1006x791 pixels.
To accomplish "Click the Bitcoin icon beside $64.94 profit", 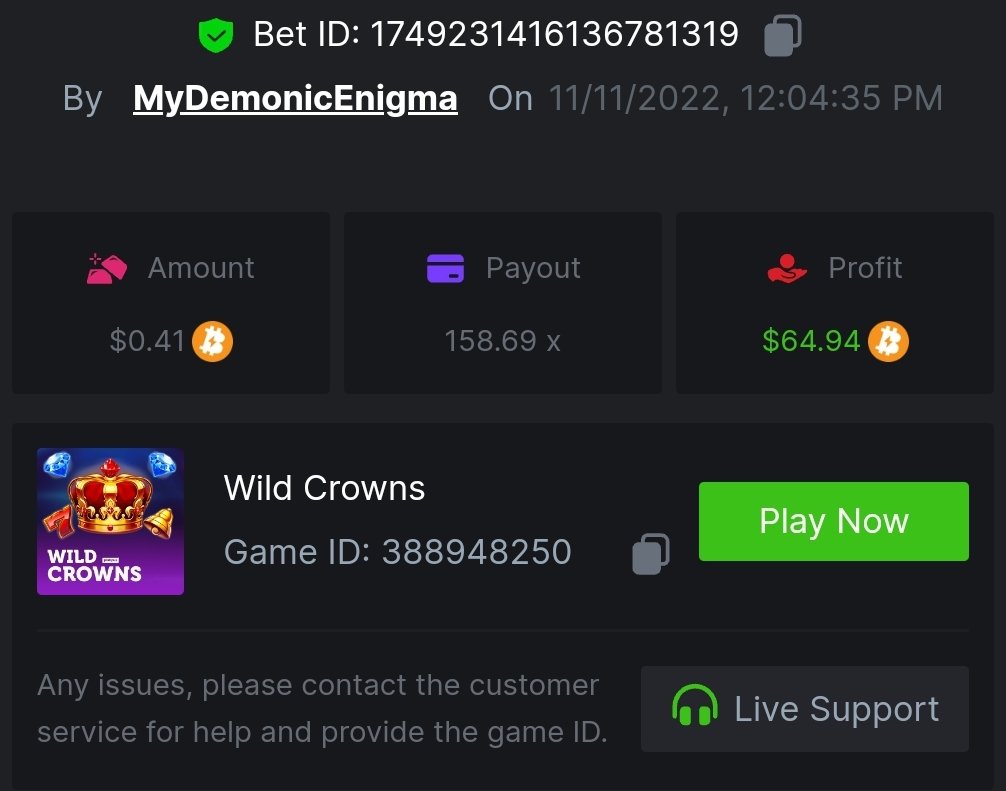I will pos(888,342).
